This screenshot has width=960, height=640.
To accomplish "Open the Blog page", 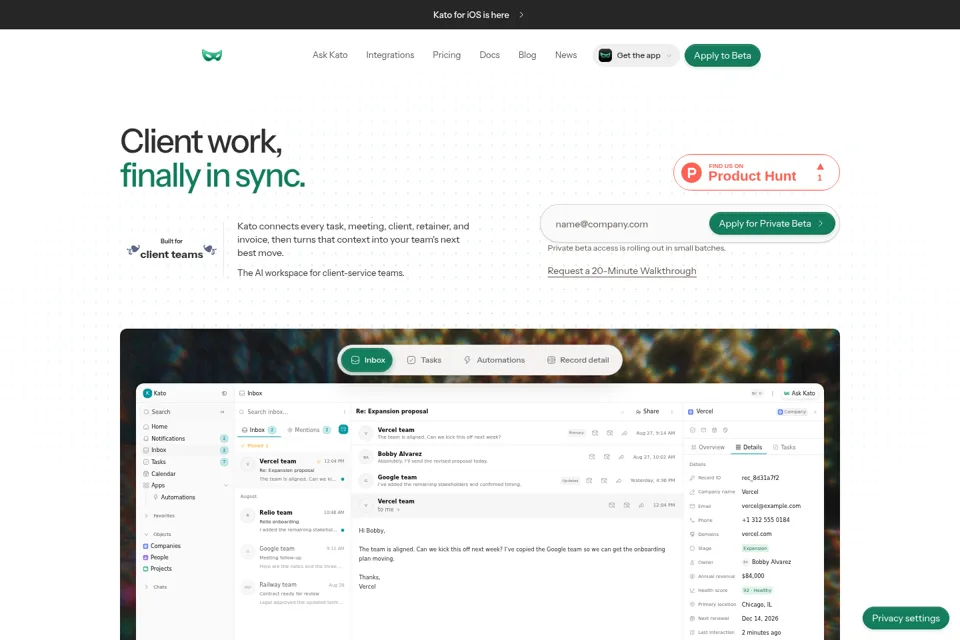I will pos(527,55).
